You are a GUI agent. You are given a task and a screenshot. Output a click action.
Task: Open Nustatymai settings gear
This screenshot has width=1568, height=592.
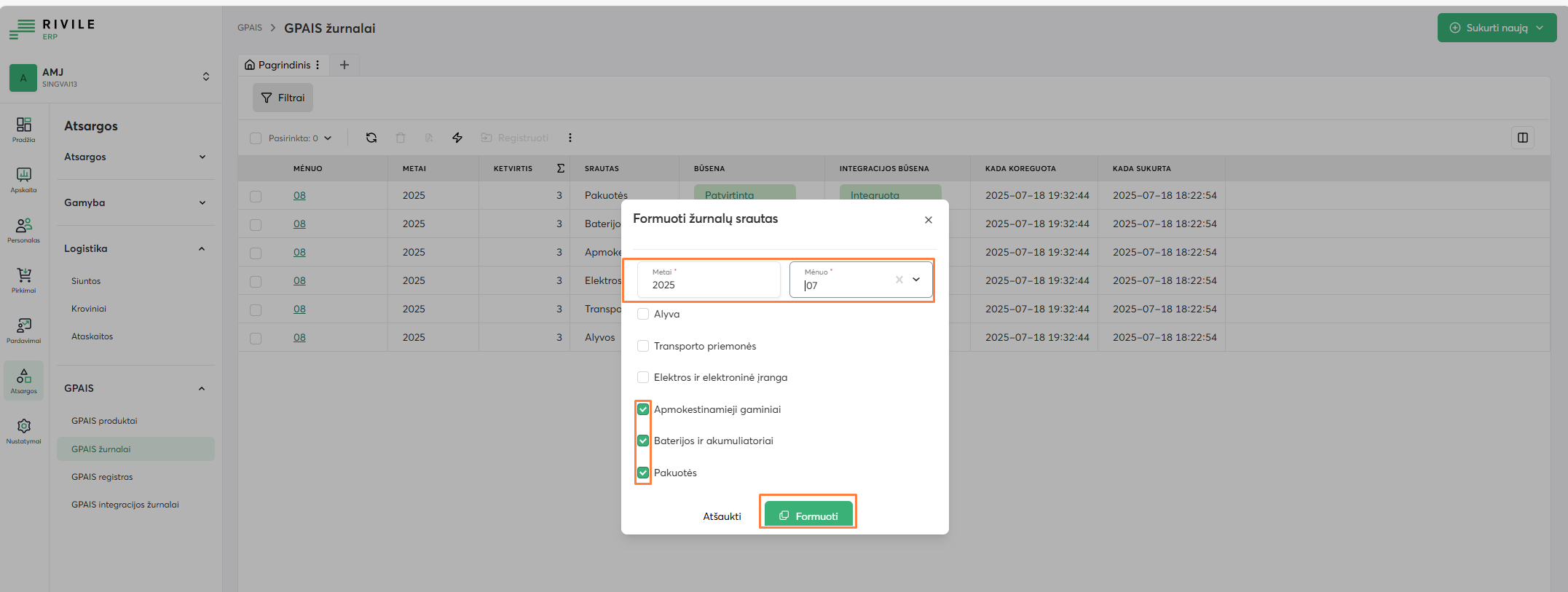point(23,430)
